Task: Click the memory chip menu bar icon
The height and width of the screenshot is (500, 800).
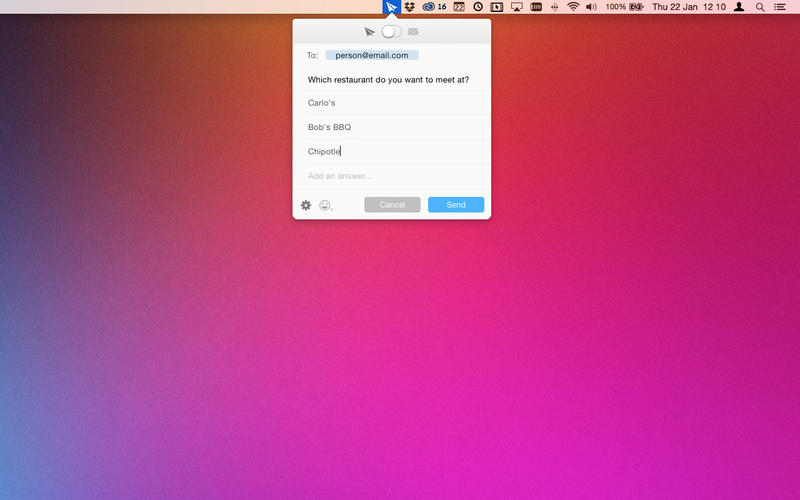Action: pos(536,7)
